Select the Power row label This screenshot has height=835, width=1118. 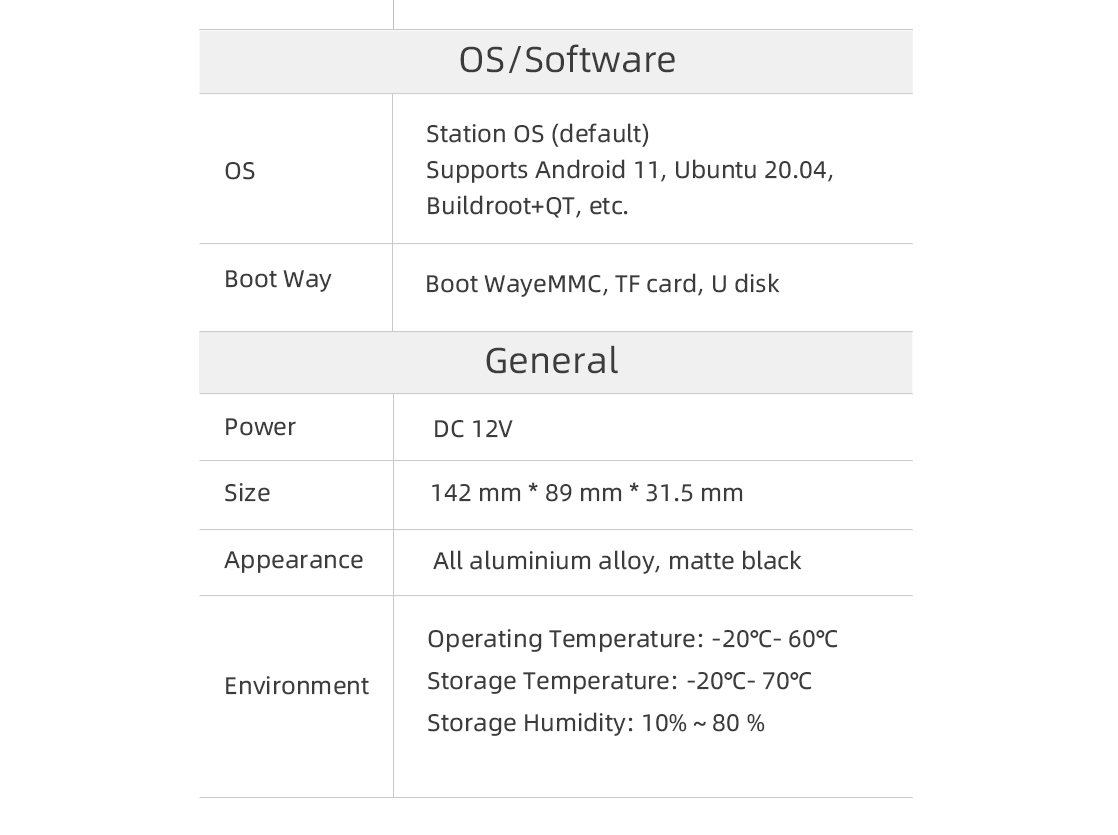(x=260, y=427)
